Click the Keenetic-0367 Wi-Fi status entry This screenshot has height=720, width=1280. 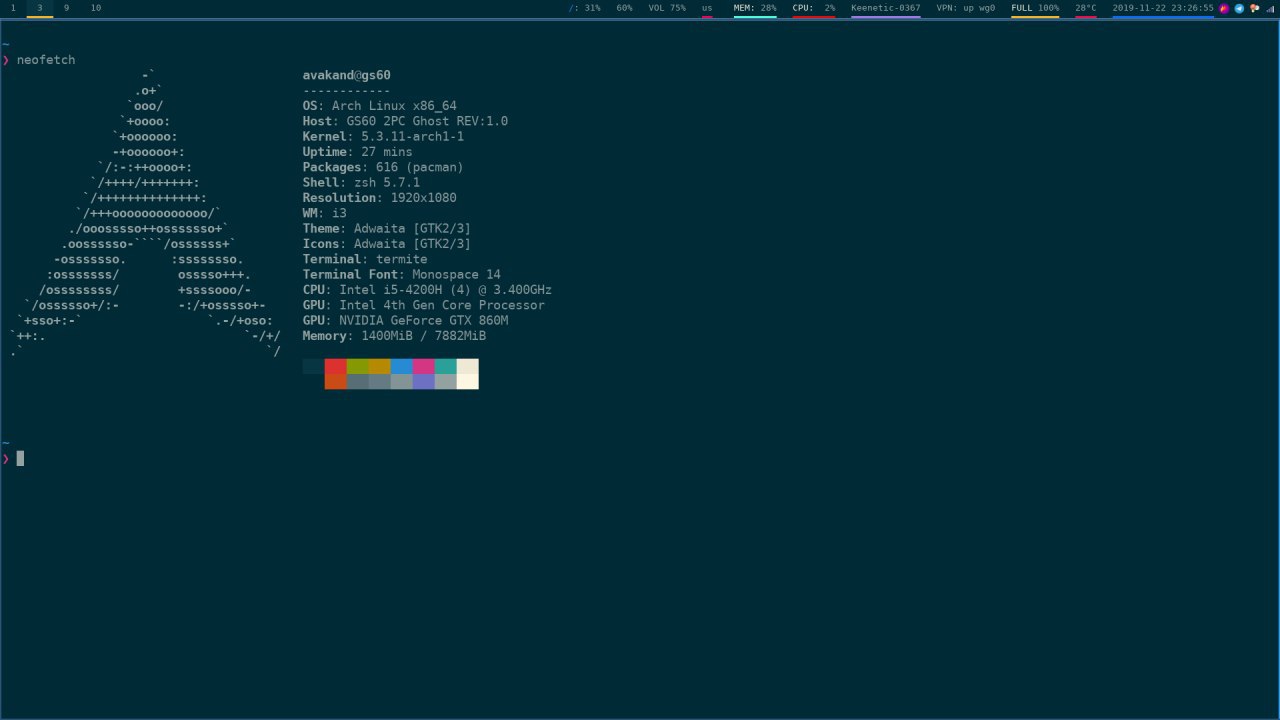click(886, 8)
